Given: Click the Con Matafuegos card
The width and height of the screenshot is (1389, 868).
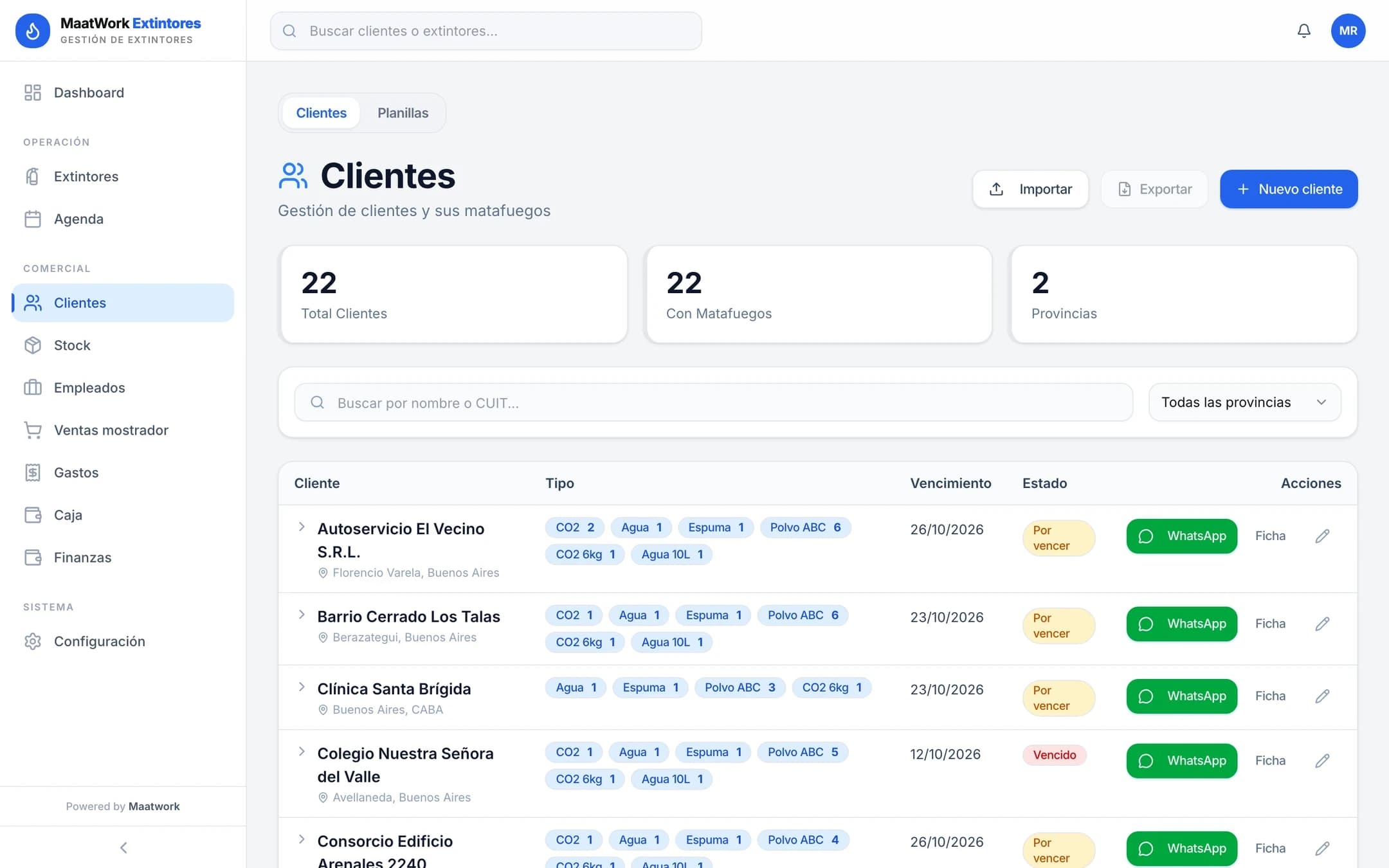Looking at the screenshot, I should 819,294.
